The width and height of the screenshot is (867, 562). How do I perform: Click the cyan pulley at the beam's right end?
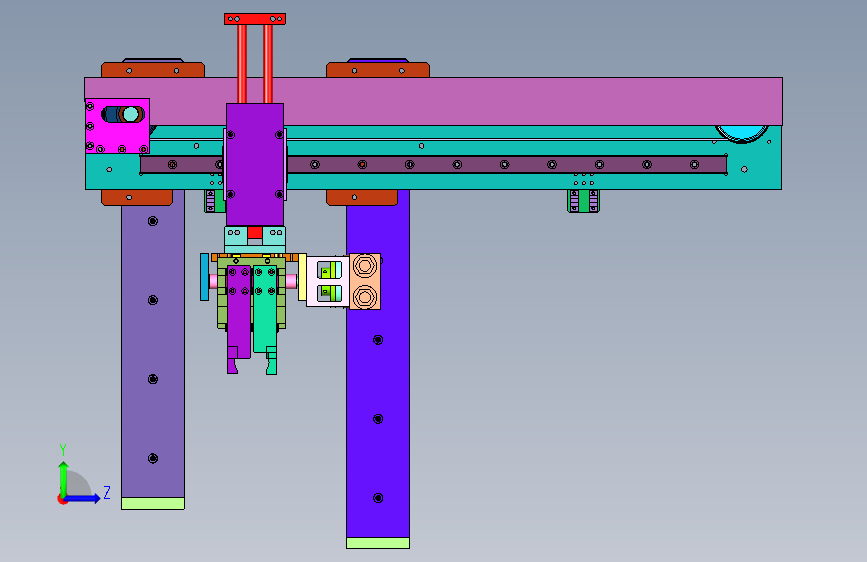[x=741, y=134]
